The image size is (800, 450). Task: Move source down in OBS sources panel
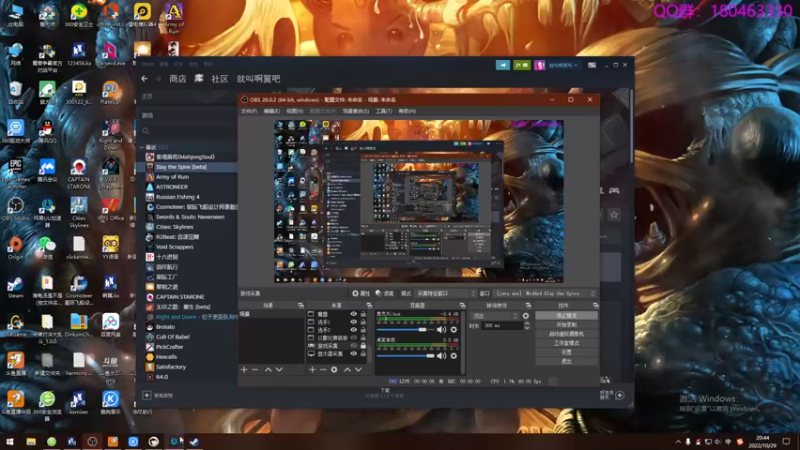pos(358,369)
